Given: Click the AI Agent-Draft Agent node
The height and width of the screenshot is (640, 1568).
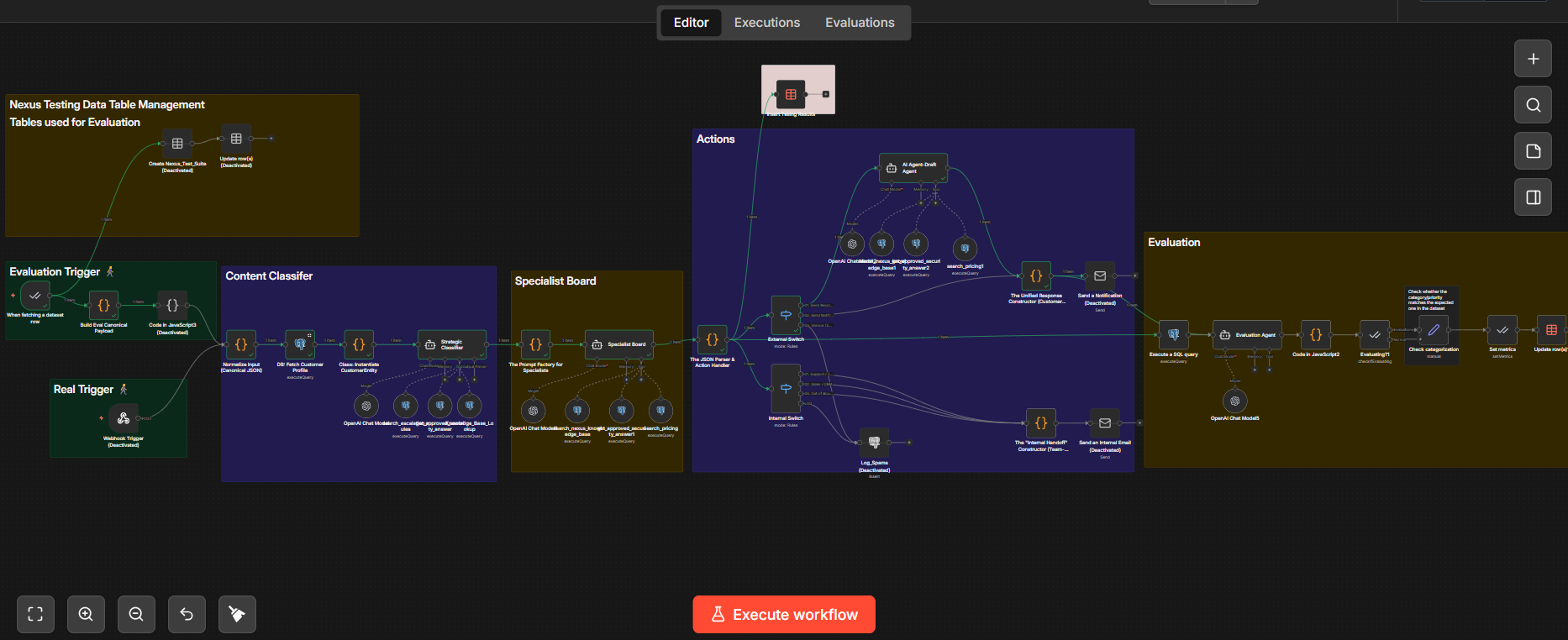Looking at the screenshot, I should click(913, 168).
